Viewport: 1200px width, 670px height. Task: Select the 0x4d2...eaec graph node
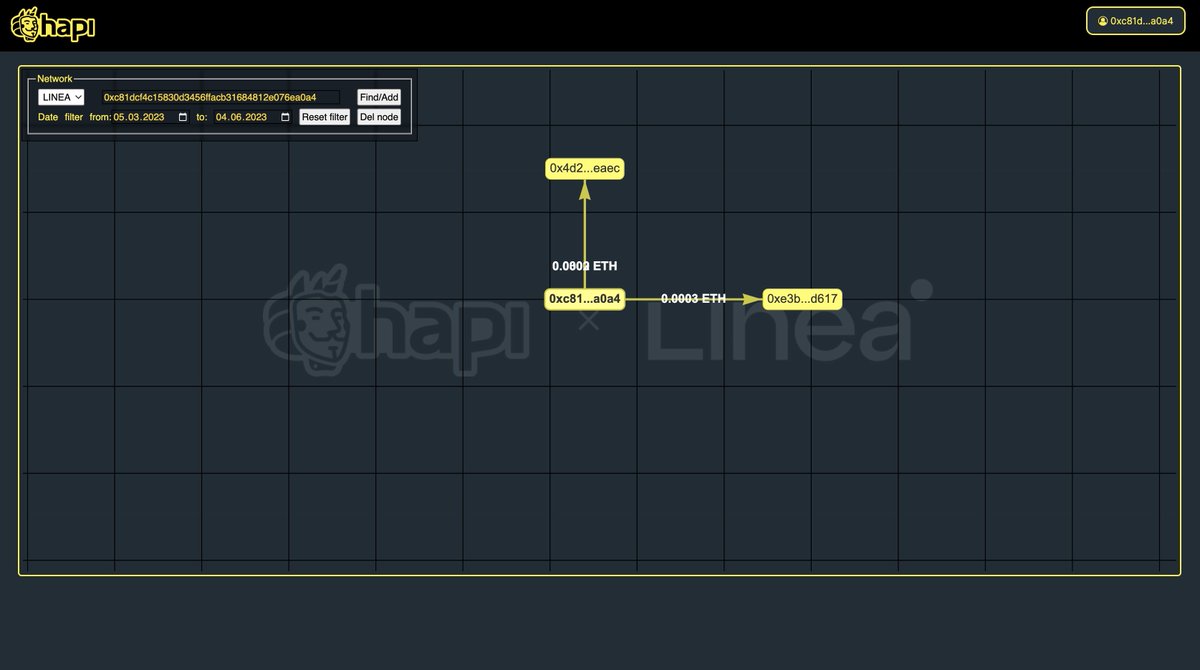pos(586,169)
